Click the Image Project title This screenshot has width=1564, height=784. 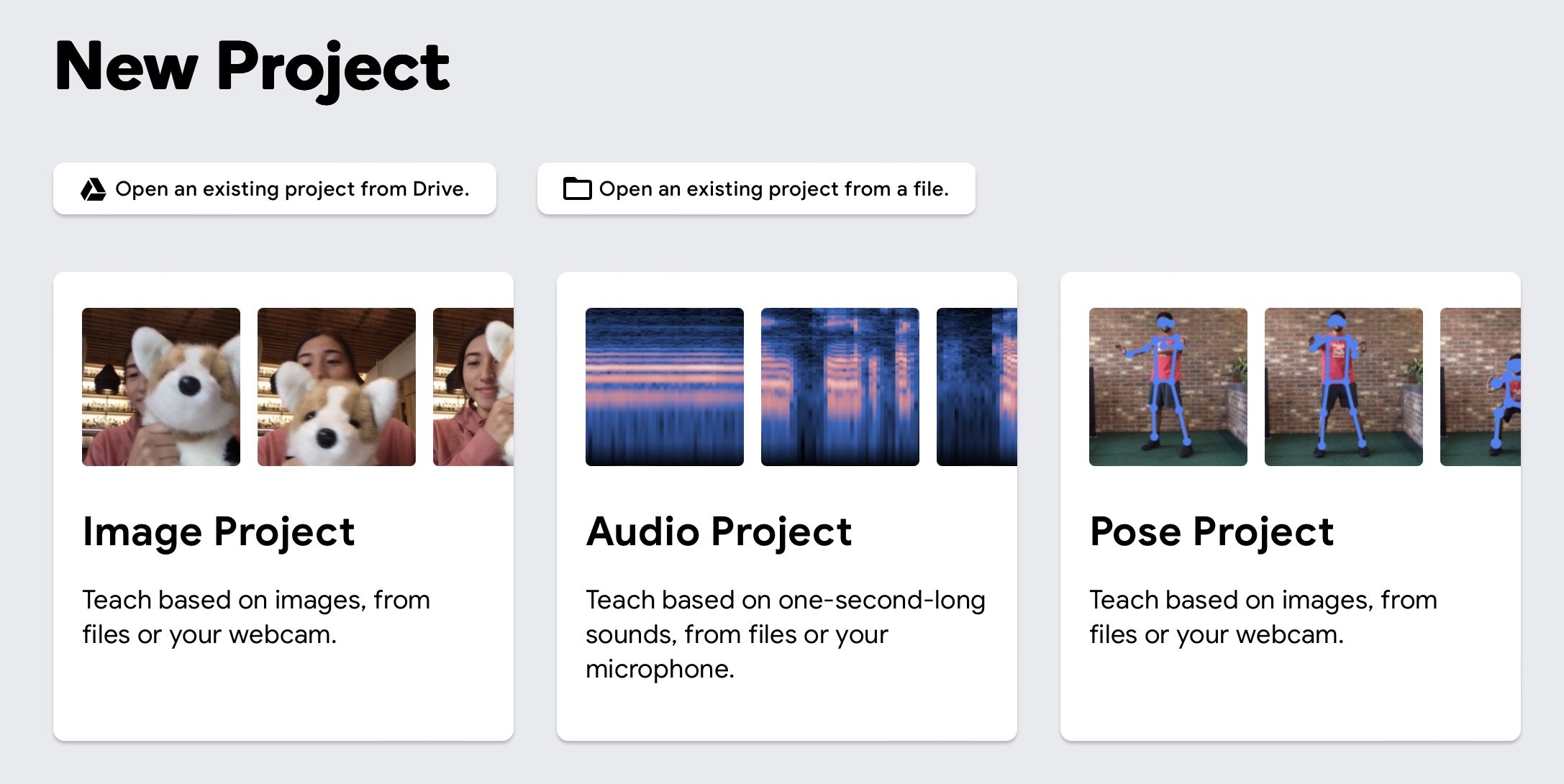click(x=219, y=532)
